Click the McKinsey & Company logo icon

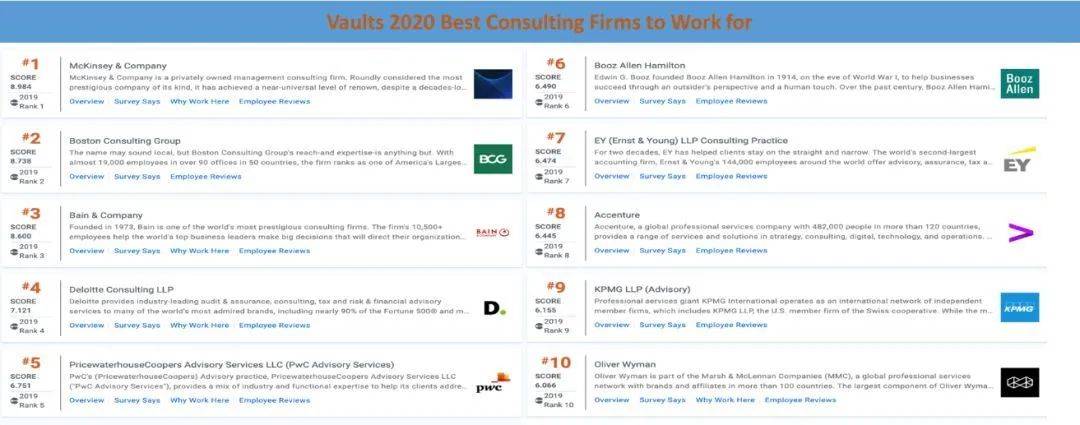tap(492, 84)
